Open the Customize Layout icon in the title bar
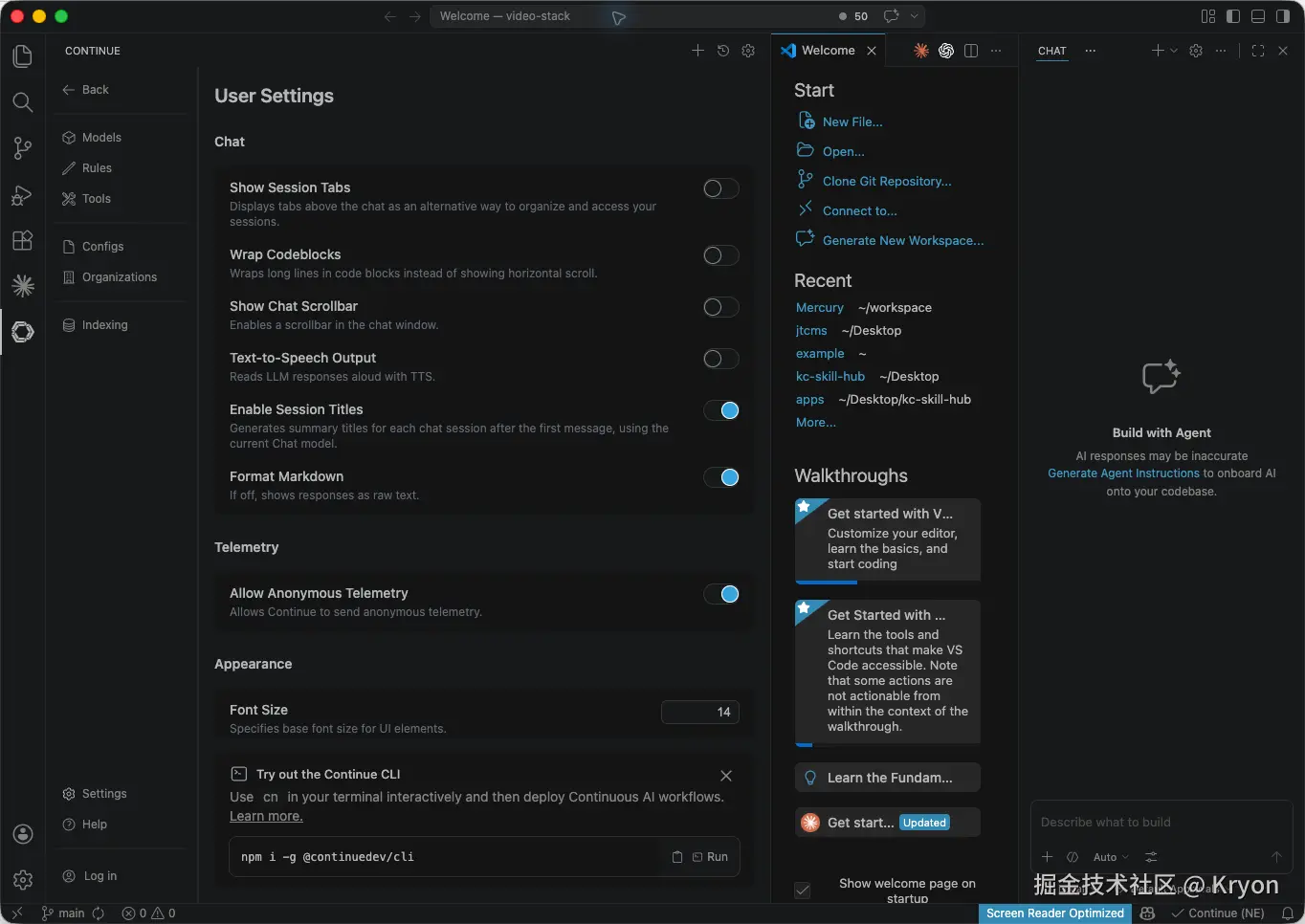The width and height of the screenshot is (1305, 924). [x=1208, y=16]
